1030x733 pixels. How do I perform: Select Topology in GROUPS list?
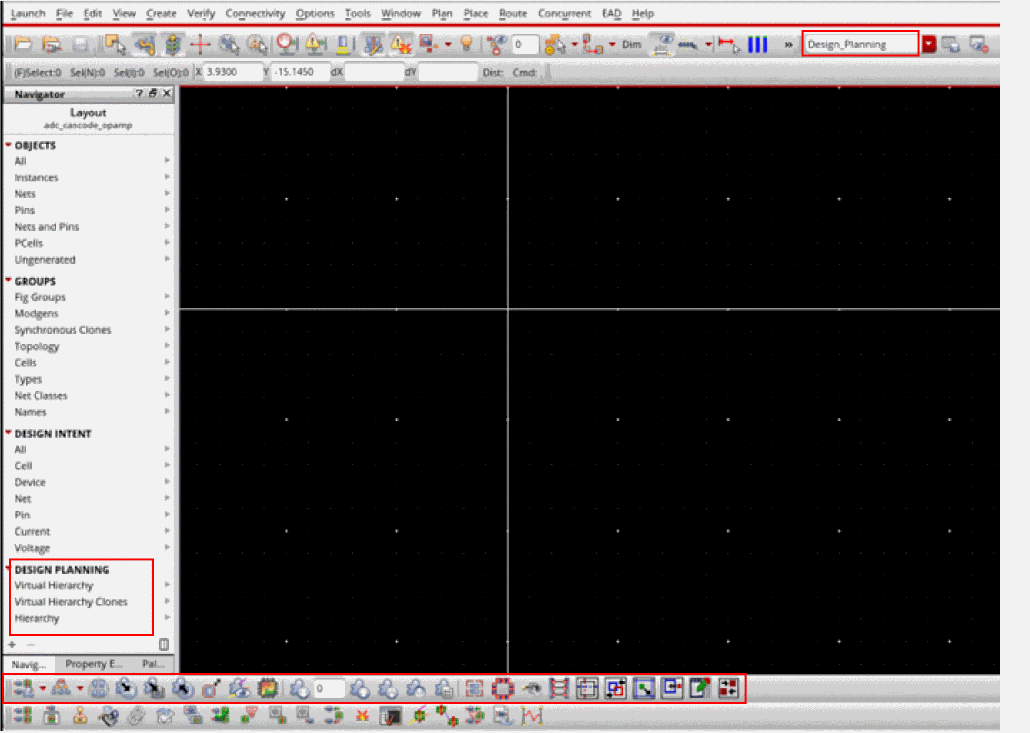37,346
